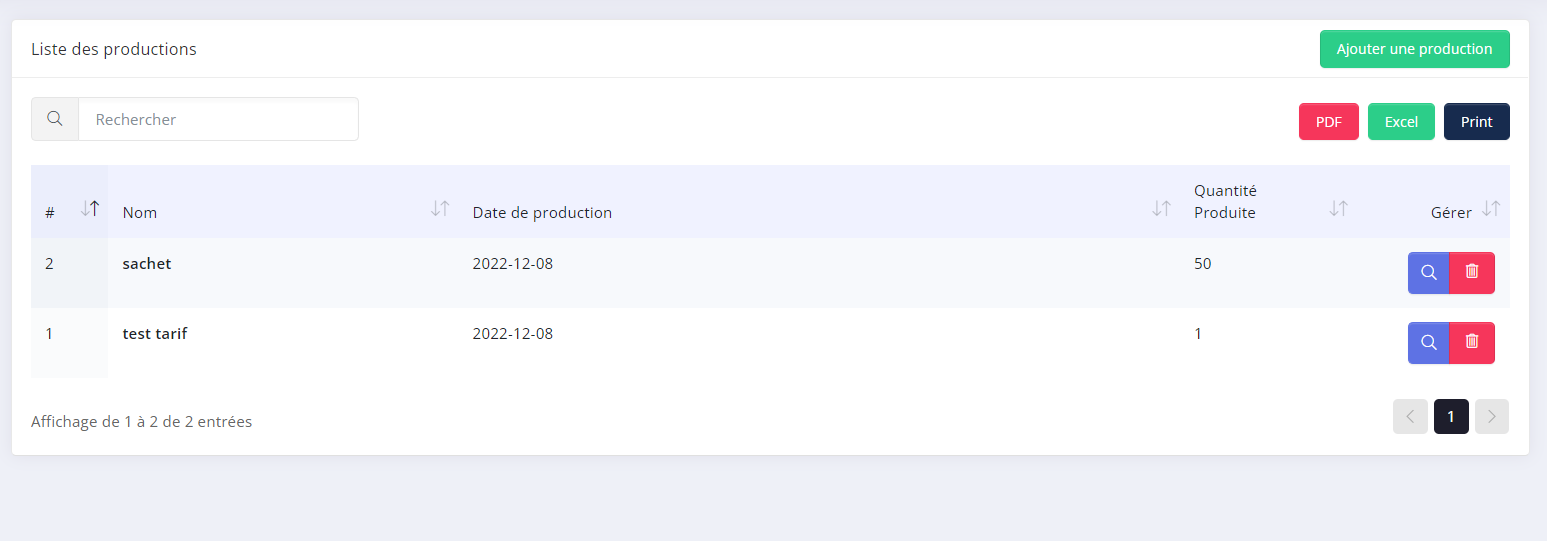The image size is (1547, 541).
Task: Go to next page chevron
Action: (x=1491, y=417)
